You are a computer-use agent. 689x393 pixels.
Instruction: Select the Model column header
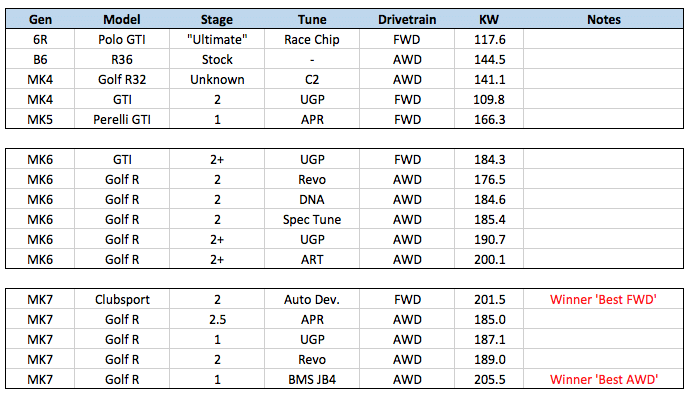(x=122, y=19)
